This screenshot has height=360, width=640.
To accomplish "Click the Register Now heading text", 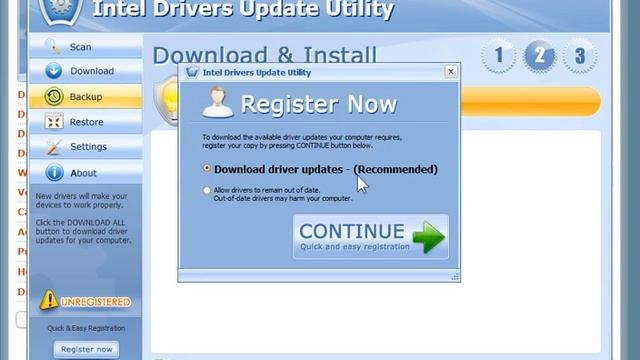I will [319, 104].
